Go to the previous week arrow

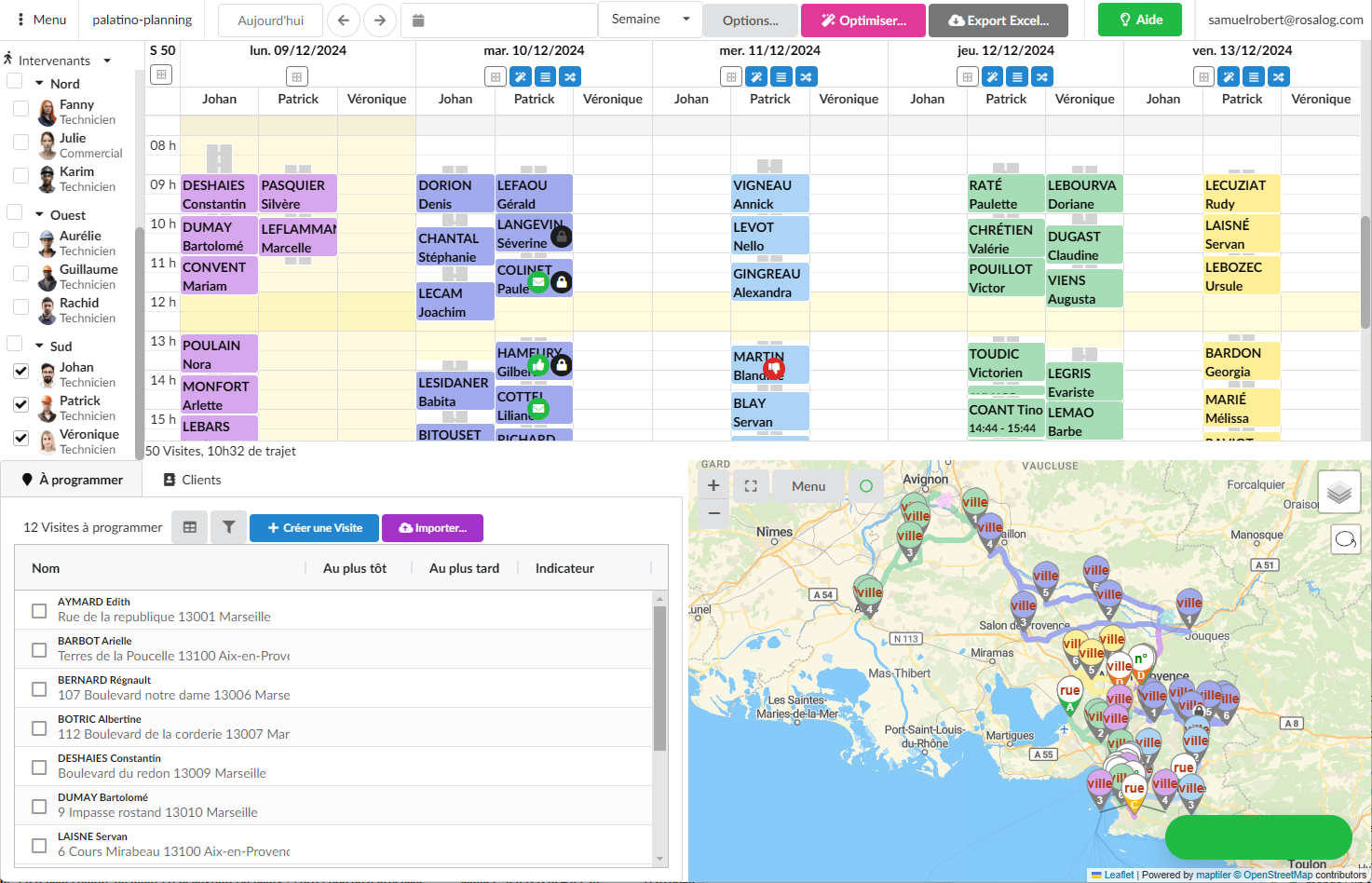pyautogui.click(x=344, y=20)
